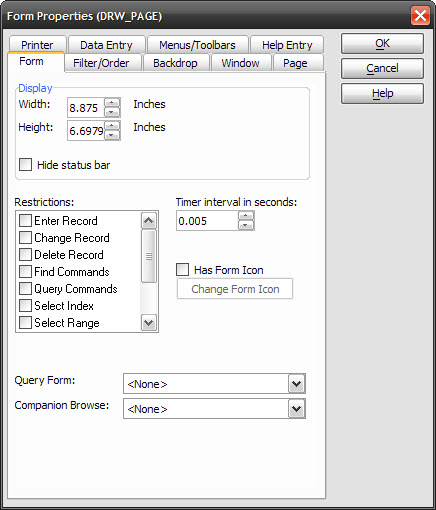Click the Height value field

point(86,131)
